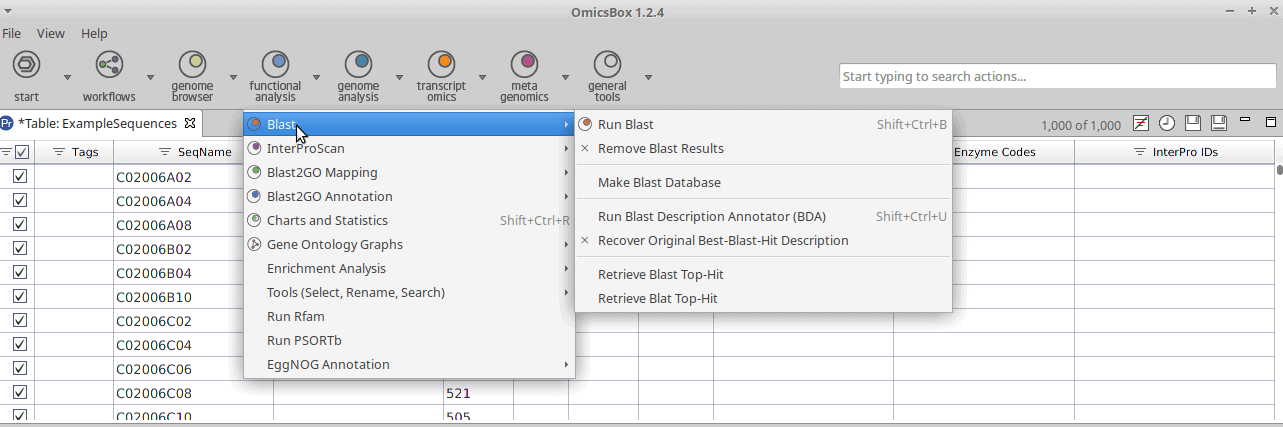Open the Blast2GO Annotation submenu
1283x427 pixels.
[x=409, y=196]
